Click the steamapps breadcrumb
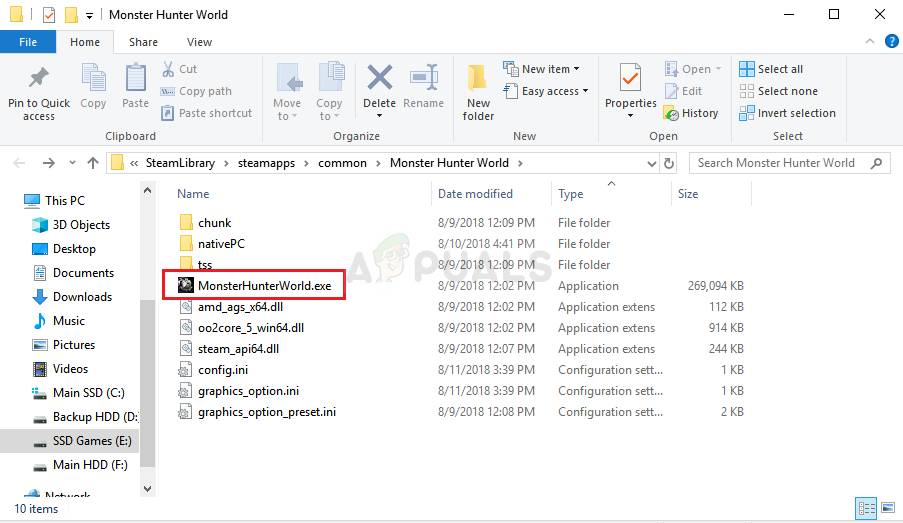Viewport: 903px width, 523px height. [266, 164]
